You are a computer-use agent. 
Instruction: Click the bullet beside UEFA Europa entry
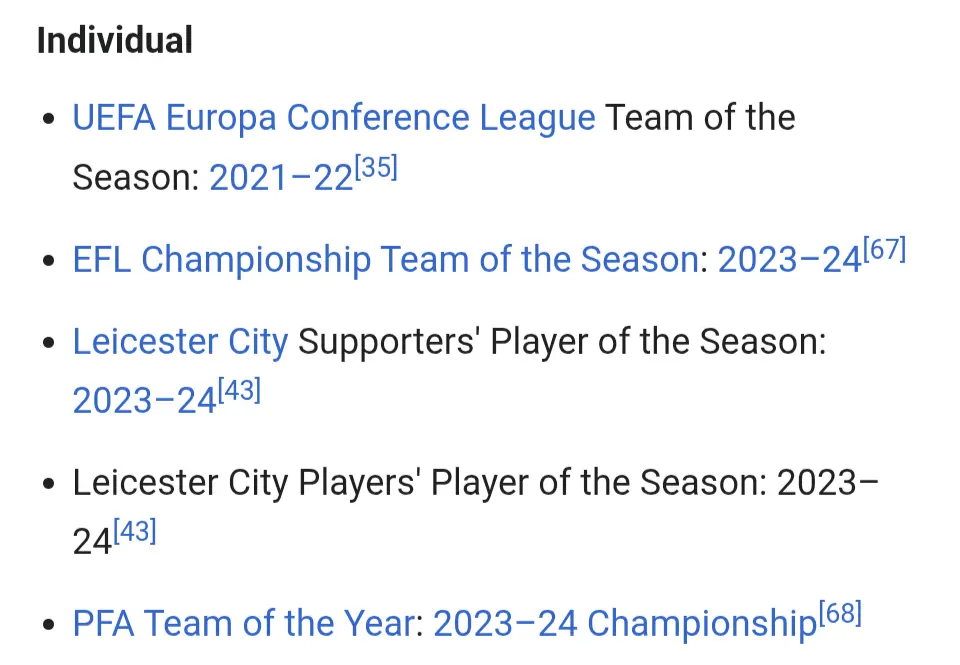pos(49,120)
